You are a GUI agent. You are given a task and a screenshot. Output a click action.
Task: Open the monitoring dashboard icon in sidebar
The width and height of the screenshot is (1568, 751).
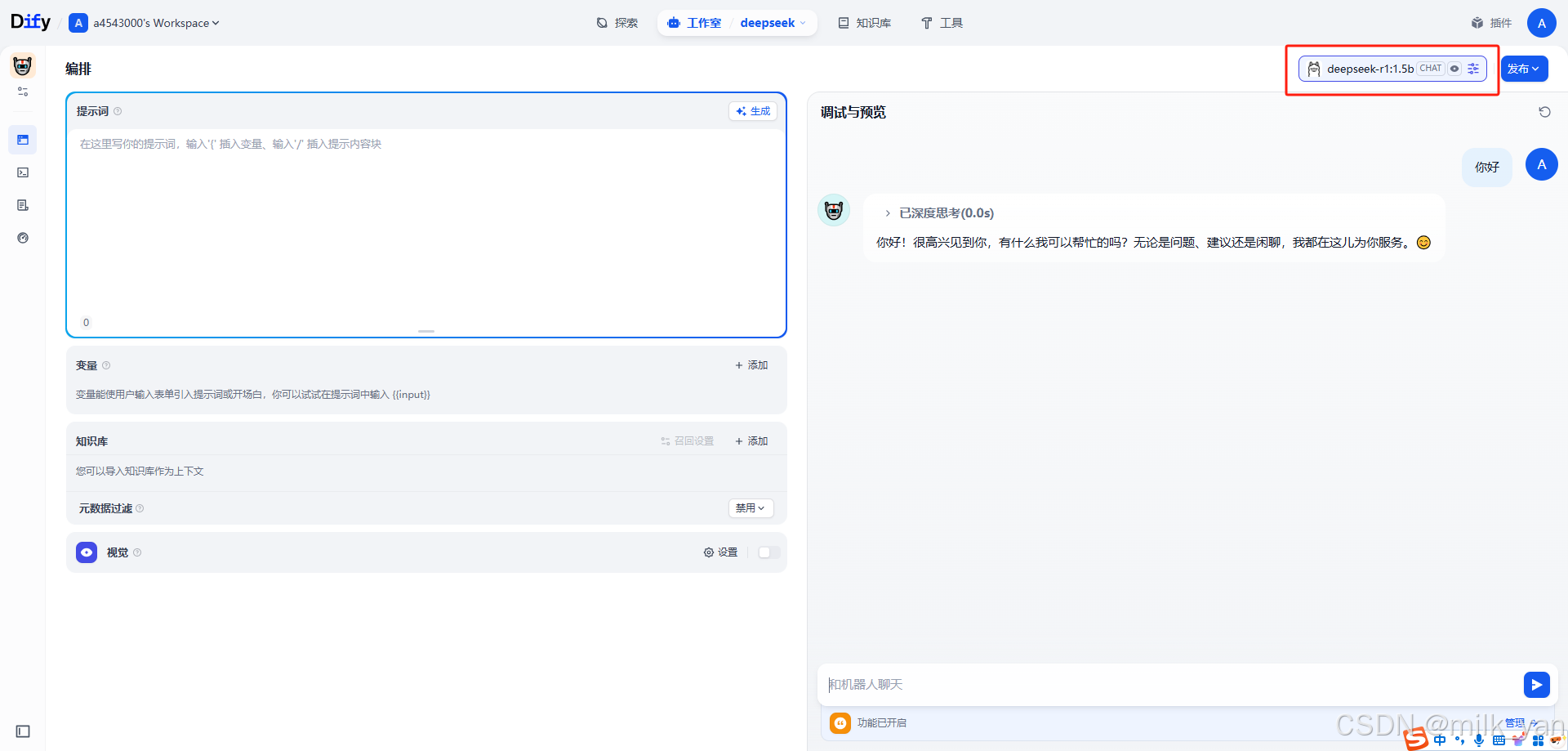pyautogui.click(x=22, y=237)
